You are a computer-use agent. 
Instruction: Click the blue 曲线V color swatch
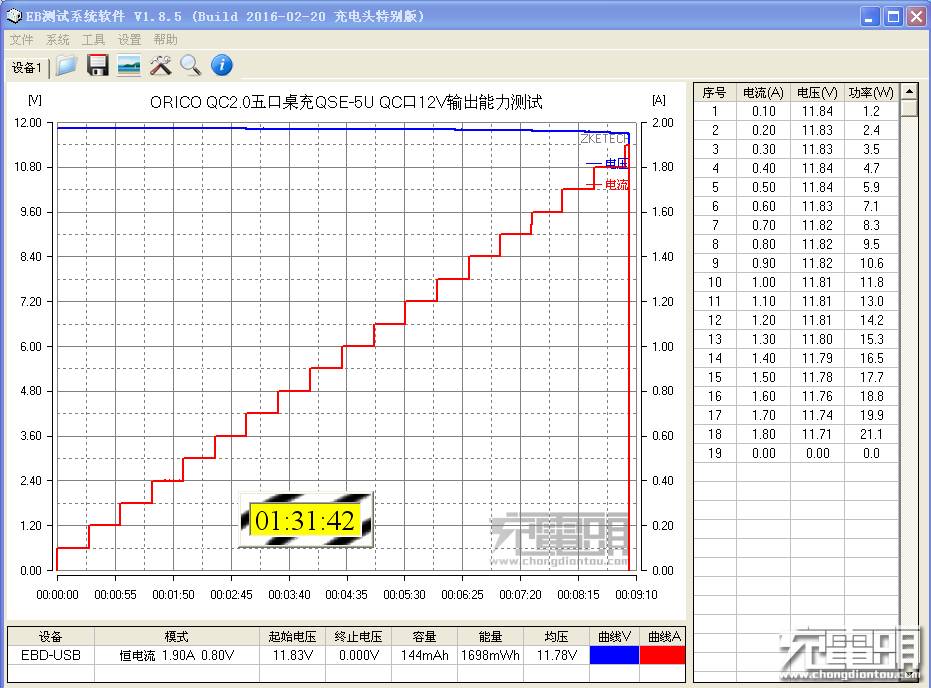615,655
